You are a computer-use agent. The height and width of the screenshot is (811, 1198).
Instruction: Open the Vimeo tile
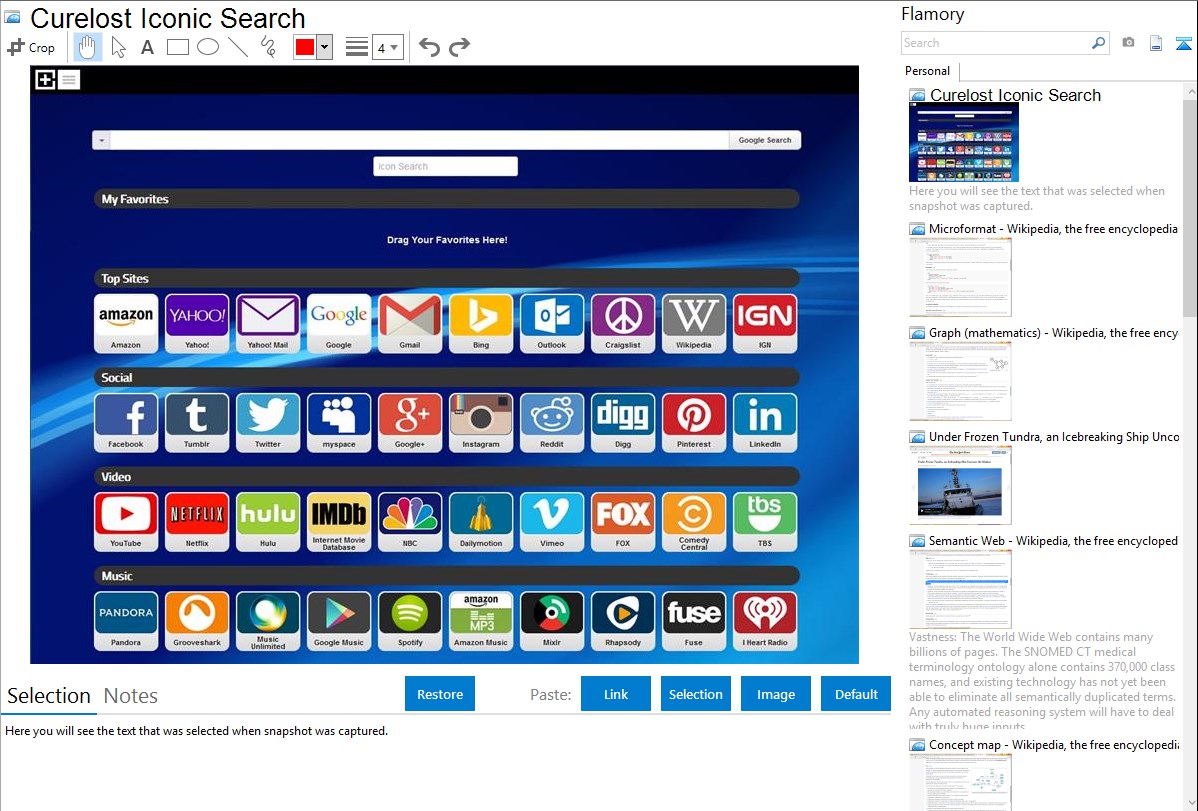coord(552,522)
